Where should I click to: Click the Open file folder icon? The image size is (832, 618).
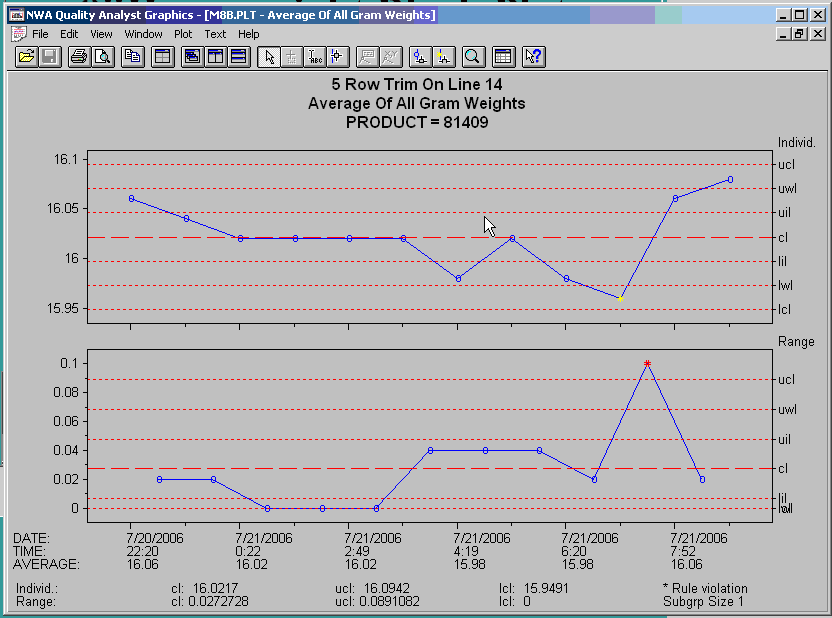pyautogui.click(x=26, y=57)
